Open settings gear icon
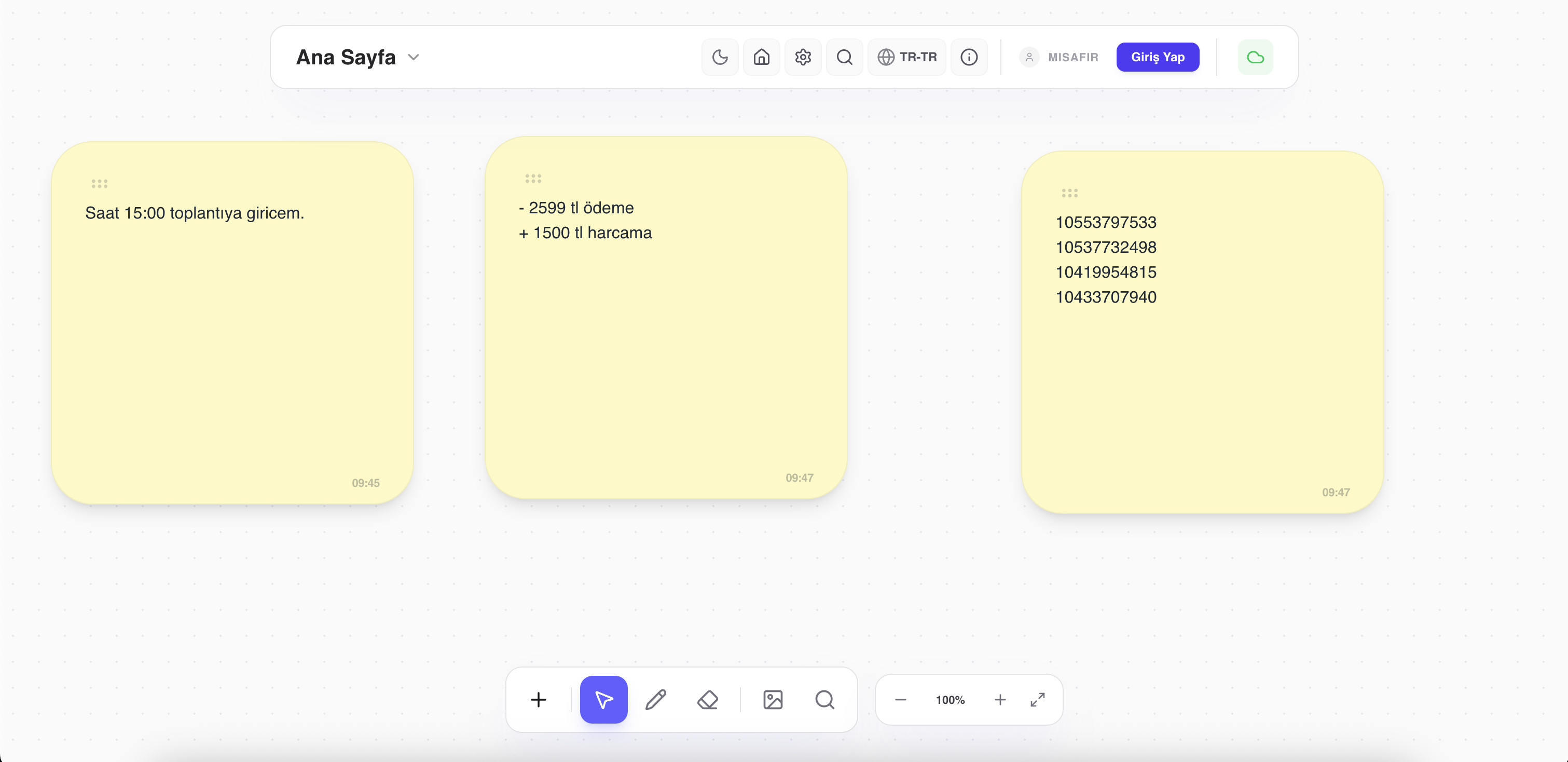Viewport: 1568px width, 762px height. pyautogui.click(x=803, y=57)
